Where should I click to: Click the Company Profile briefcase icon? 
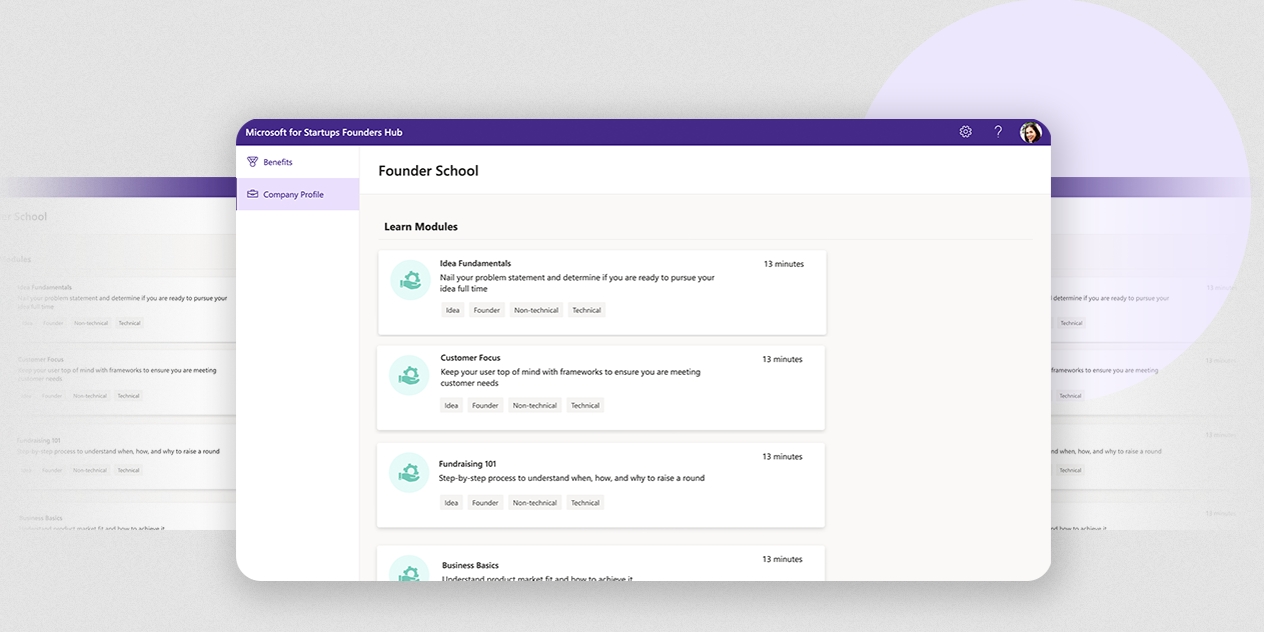(252, 194)
